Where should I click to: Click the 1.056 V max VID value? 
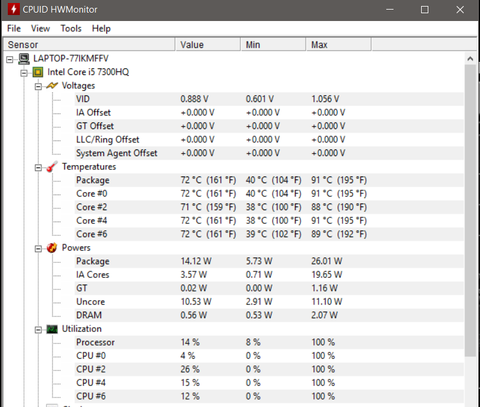tap(325, 99)
